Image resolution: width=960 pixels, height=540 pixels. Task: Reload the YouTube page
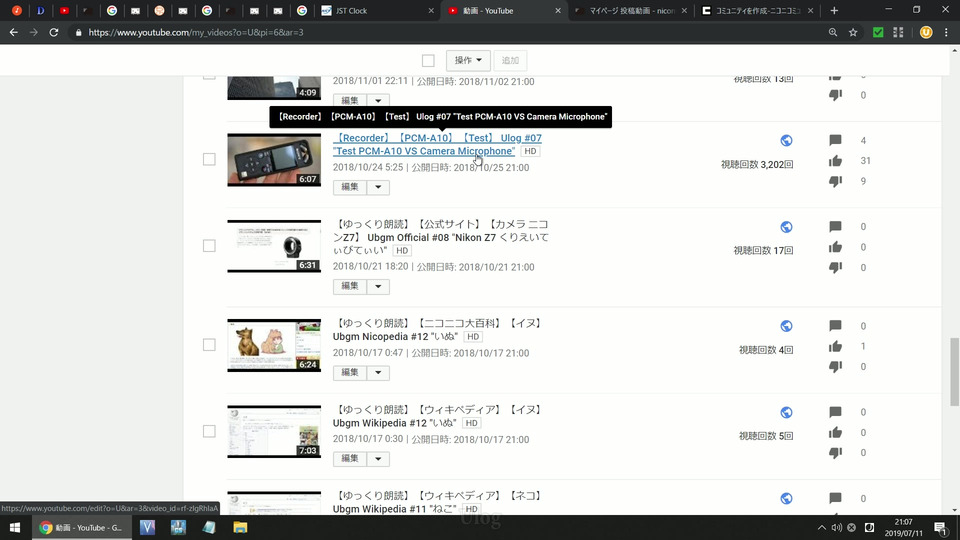[54, 32]
